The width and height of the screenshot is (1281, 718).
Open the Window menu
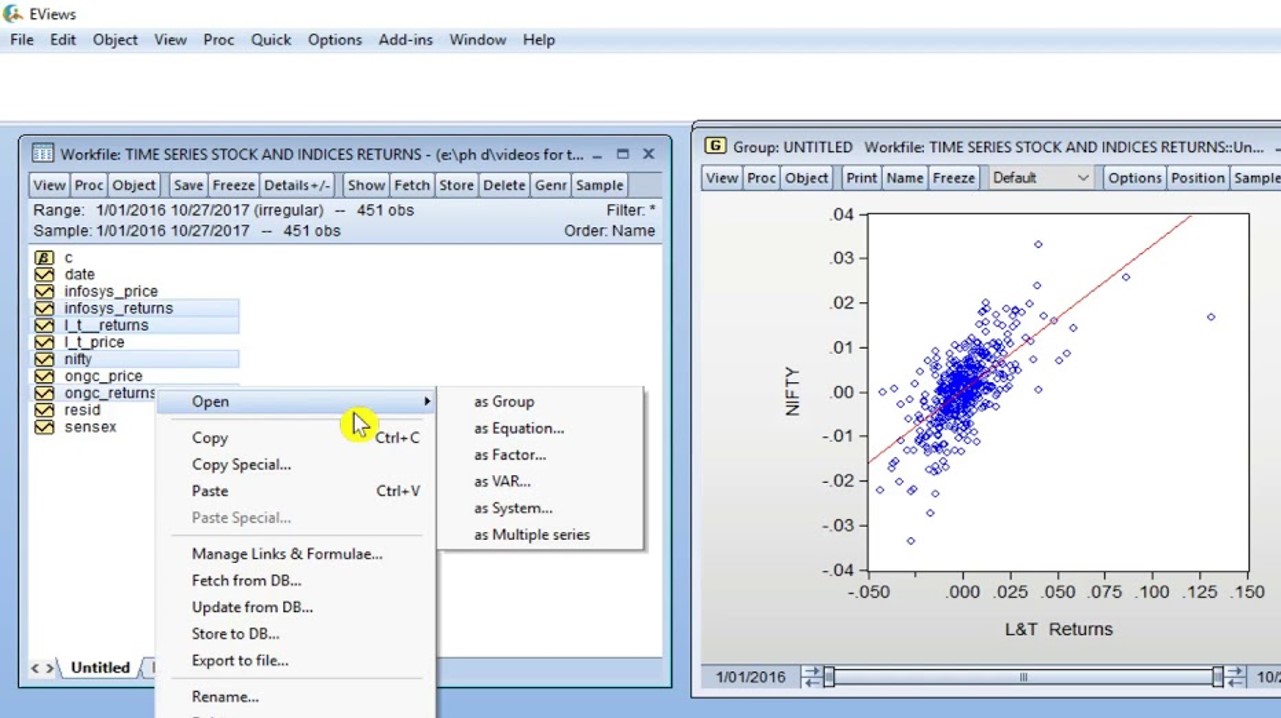pyautogui.click(x=477, y=40)
